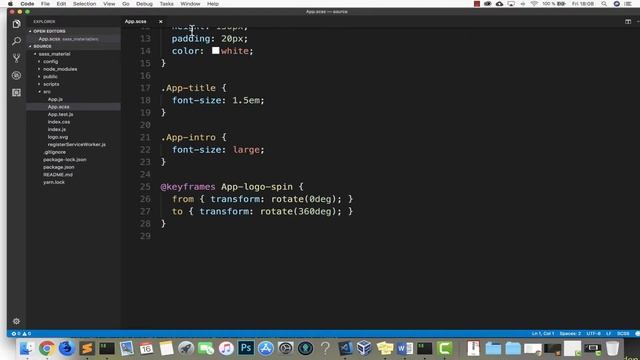640x360 pixels.
Task: Open the Trash in the dock
Action: (x=612, y=348)
